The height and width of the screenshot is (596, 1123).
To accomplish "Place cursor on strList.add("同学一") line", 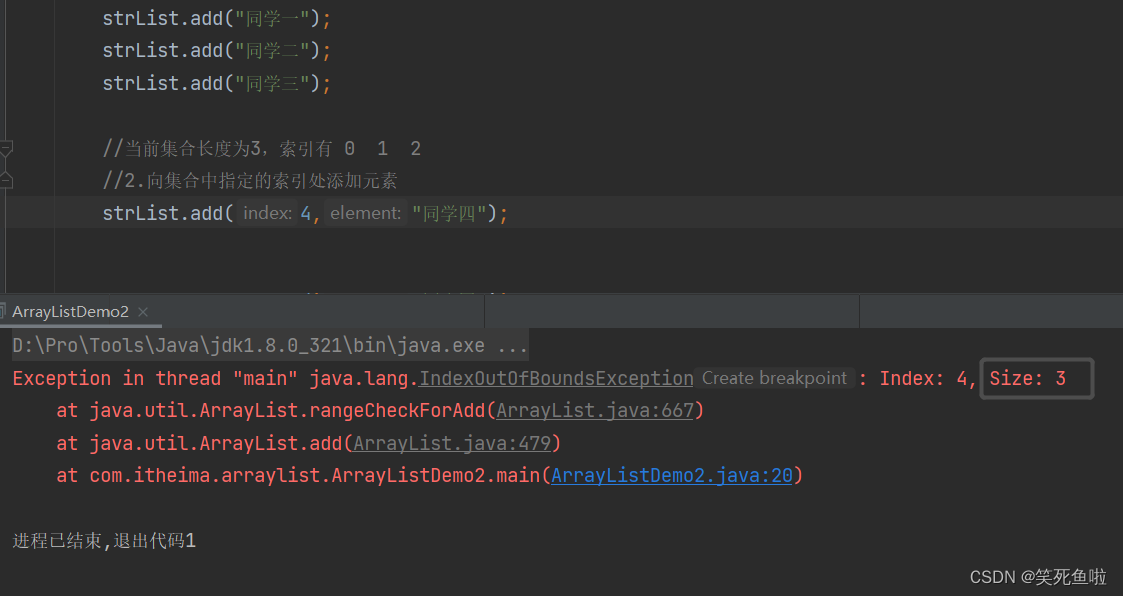I will (215, 17).
